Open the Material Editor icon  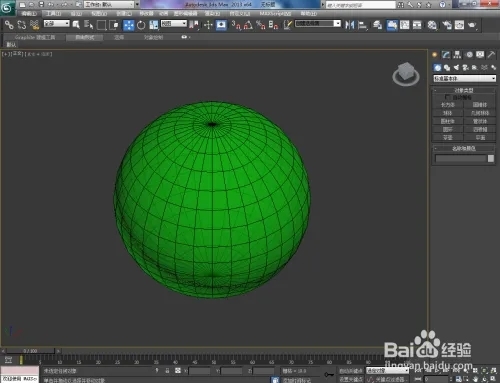point(432,25)
